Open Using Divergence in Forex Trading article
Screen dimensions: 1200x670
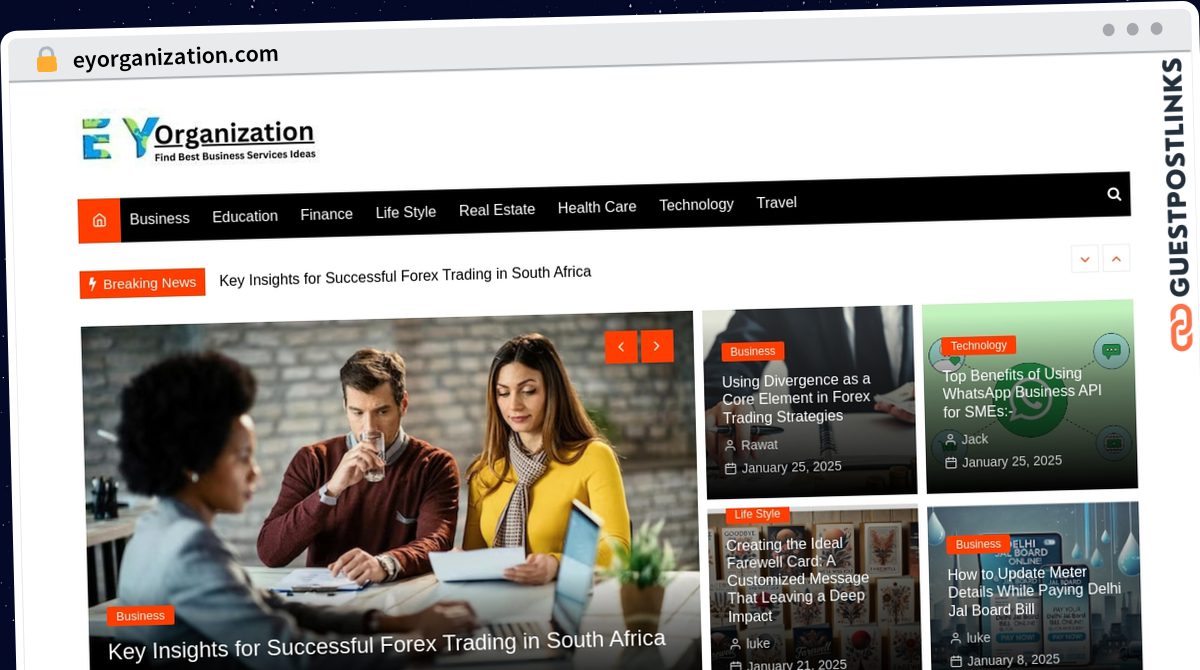(797, 398)
